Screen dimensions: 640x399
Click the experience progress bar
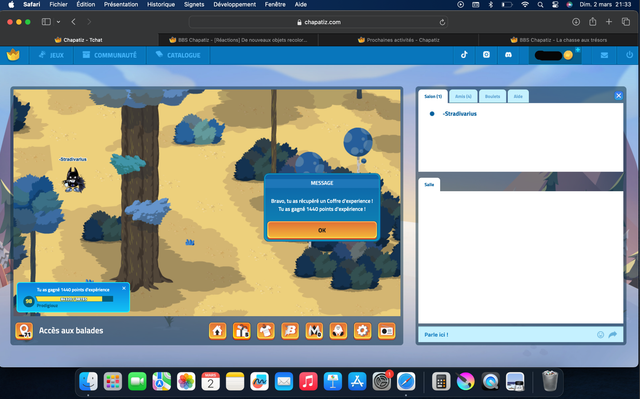74,299
